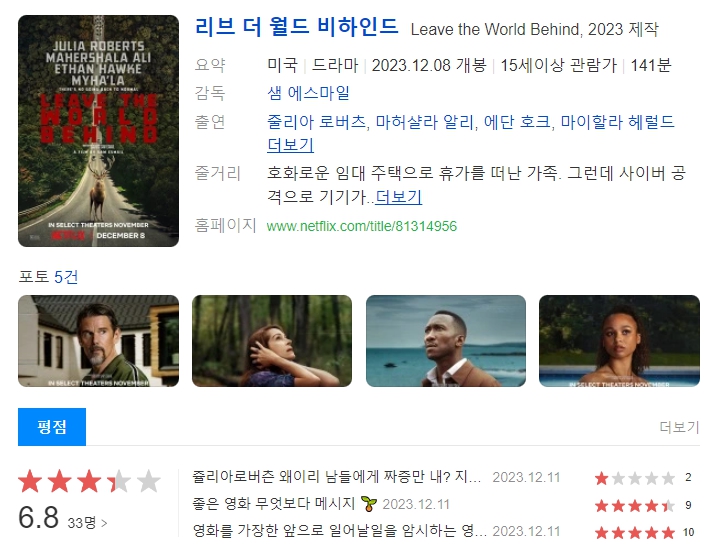Image resolution: width=720 pixels, height=553 pixels.
Task: View the Ethan Hawke photo thumbnail
Action: pos(98,341)
